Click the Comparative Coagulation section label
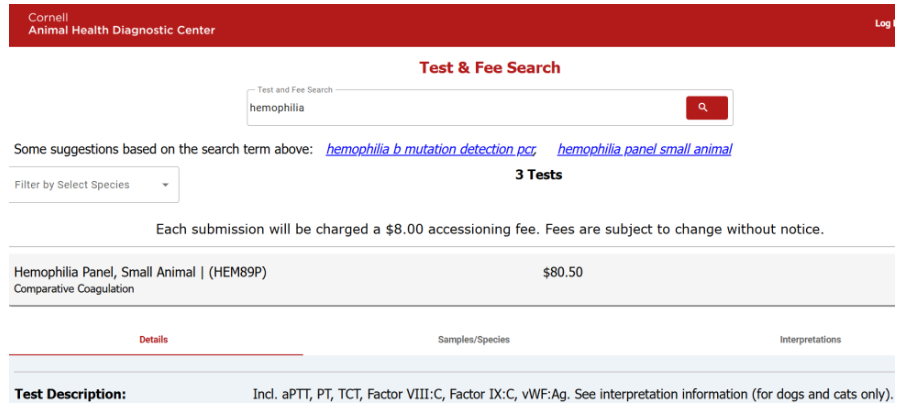Viewport: 904px width, 410px height. (x=73, y=289)
